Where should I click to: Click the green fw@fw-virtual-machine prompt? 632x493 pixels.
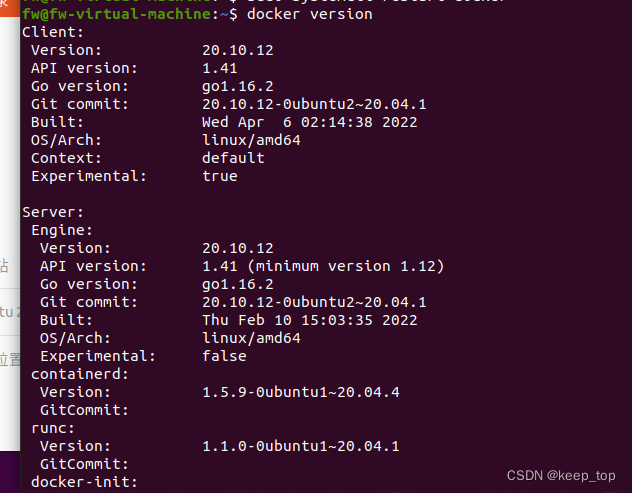(116, 15)
